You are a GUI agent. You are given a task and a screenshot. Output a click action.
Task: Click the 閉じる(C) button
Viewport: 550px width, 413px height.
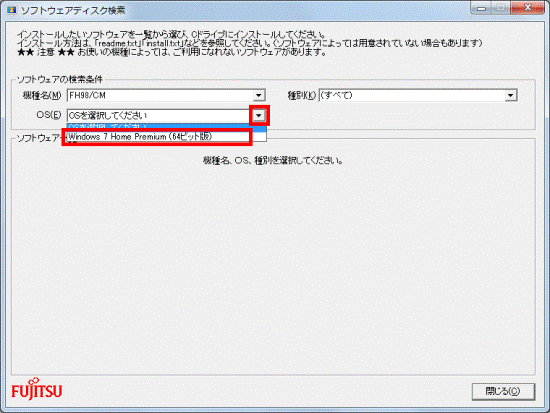(503, 391)
